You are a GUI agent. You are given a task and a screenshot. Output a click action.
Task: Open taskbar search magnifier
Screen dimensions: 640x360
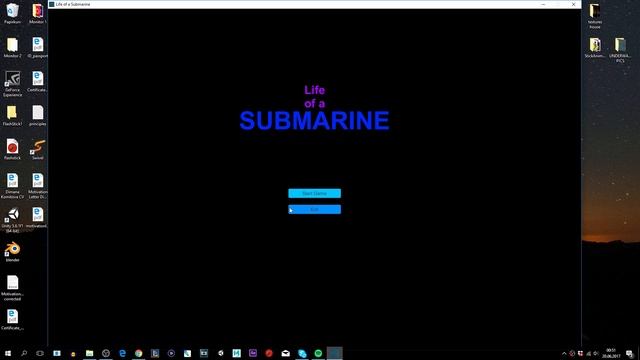24,353
